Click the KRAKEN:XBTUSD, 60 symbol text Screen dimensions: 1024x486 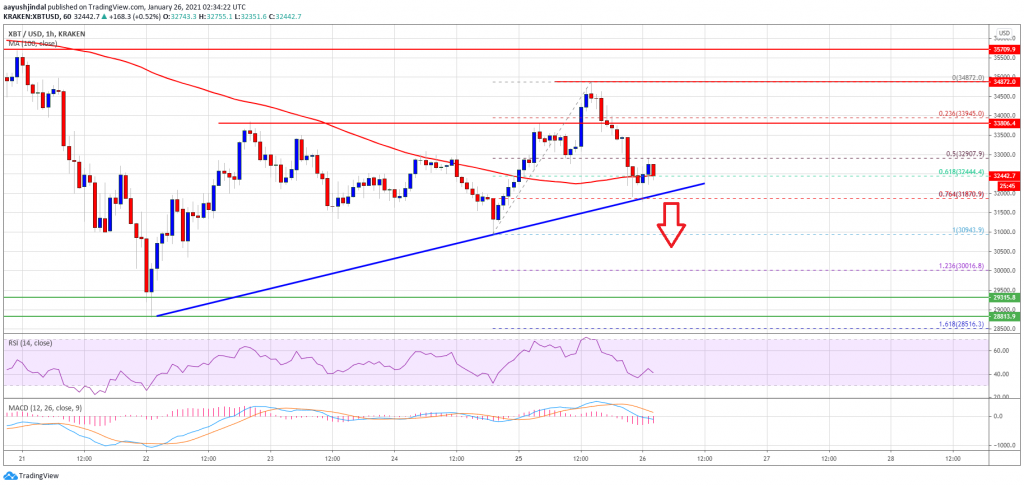pos(38,14)
